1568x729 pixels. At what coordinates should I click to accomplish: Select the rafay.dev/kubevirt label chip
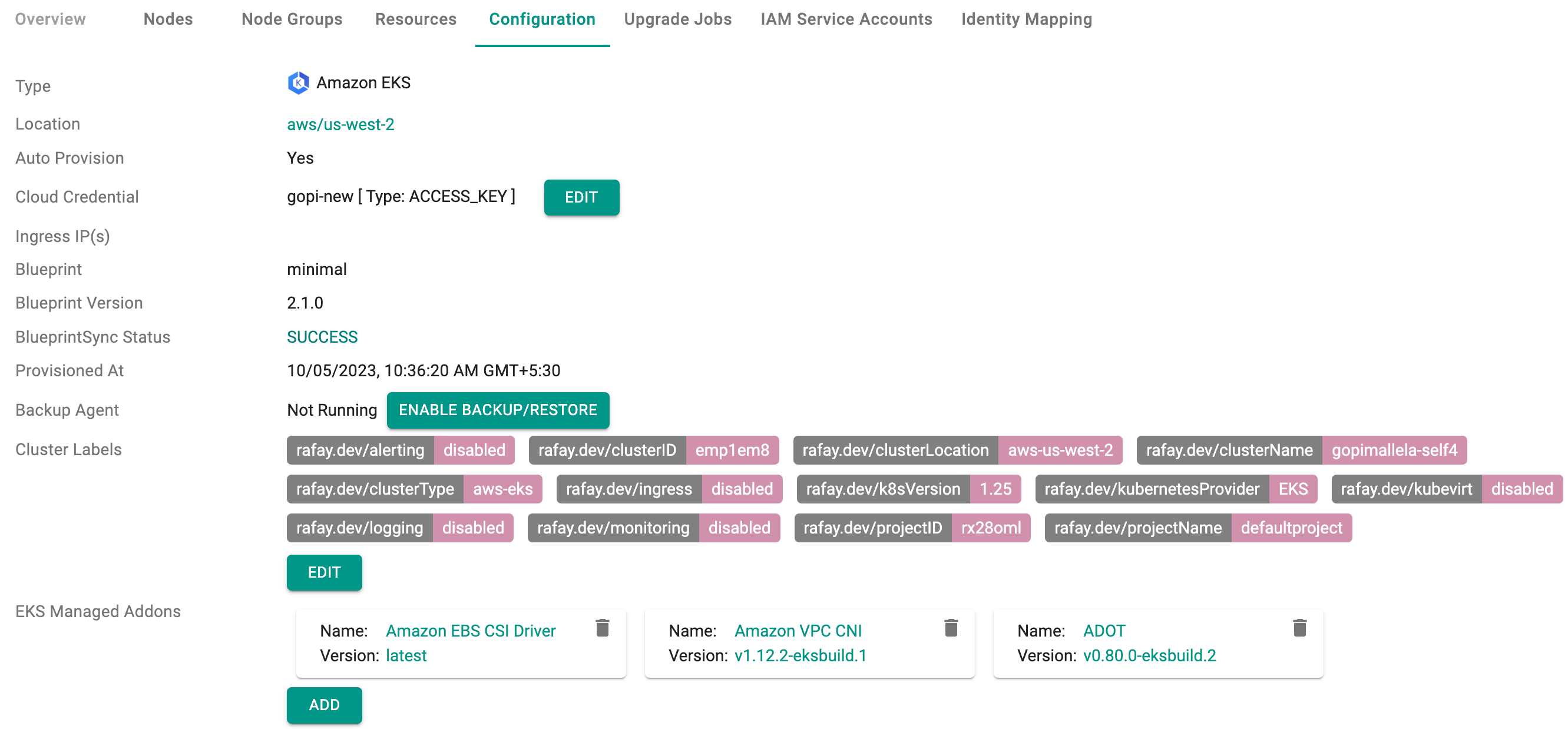tap(1447, 489)
